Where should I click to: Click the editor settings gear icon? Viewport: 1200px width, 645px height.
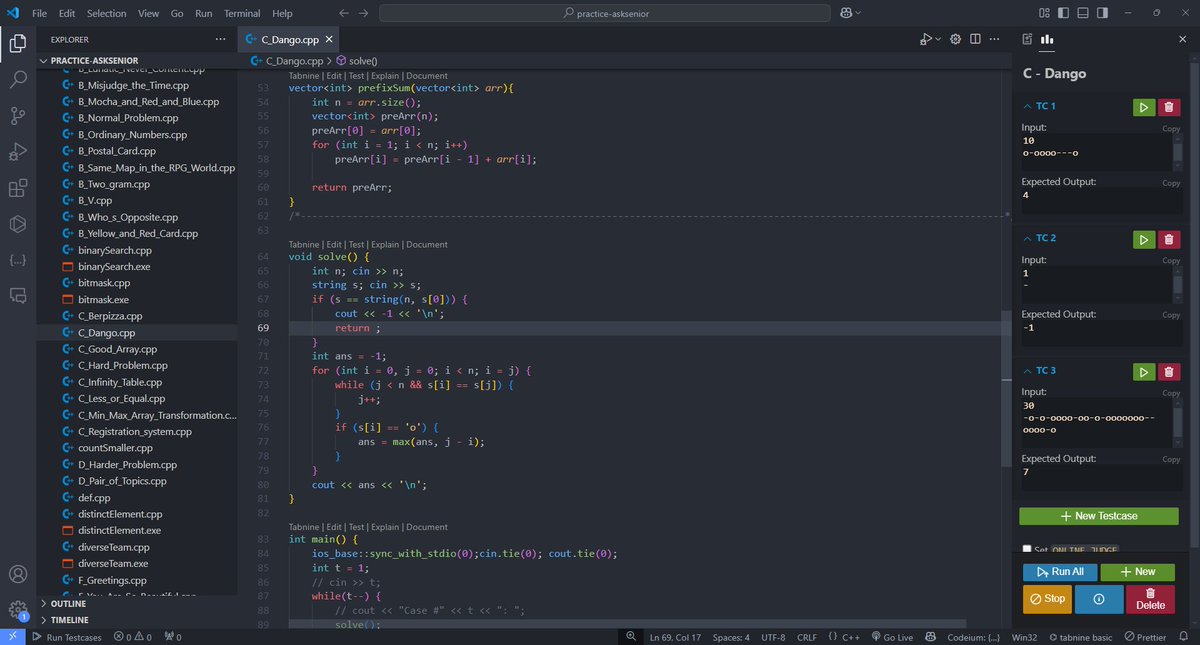pyautogui.click(x=955, y=39)
